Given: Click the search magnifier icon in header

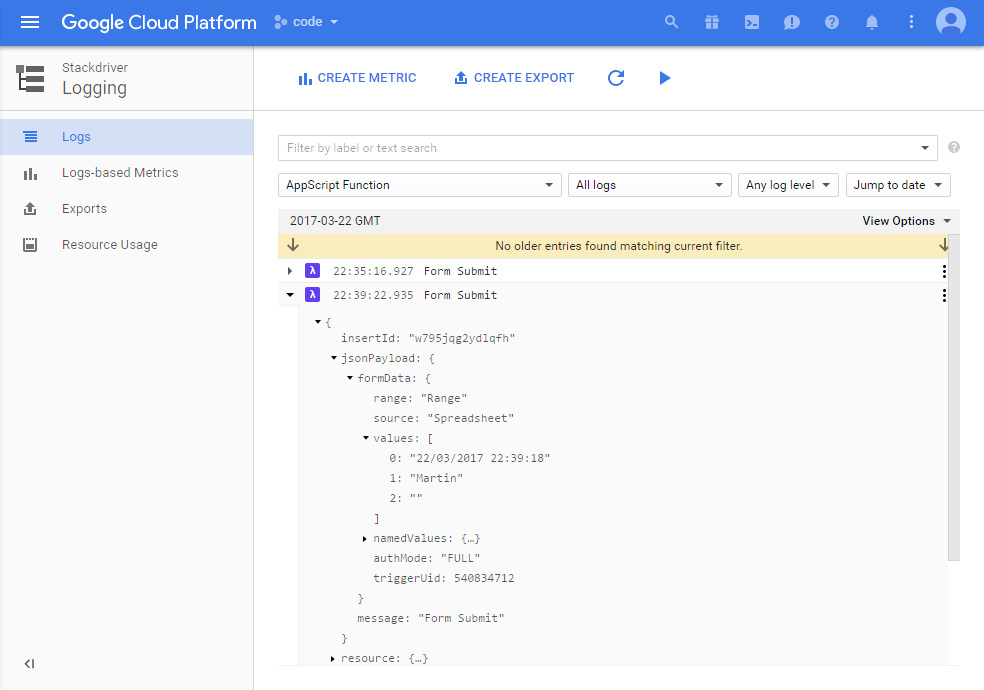Looking at the screenshot, I should click(x=671, y=23).
